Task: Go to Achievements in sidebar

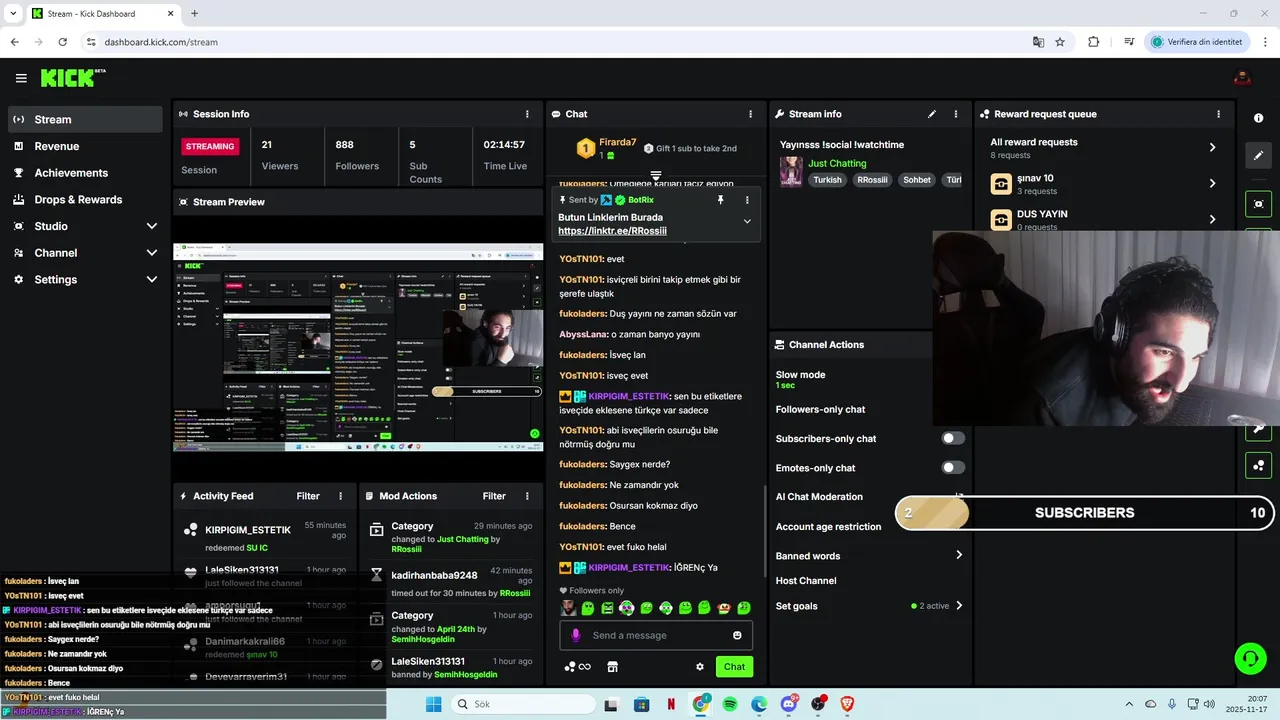Action: 85,173
